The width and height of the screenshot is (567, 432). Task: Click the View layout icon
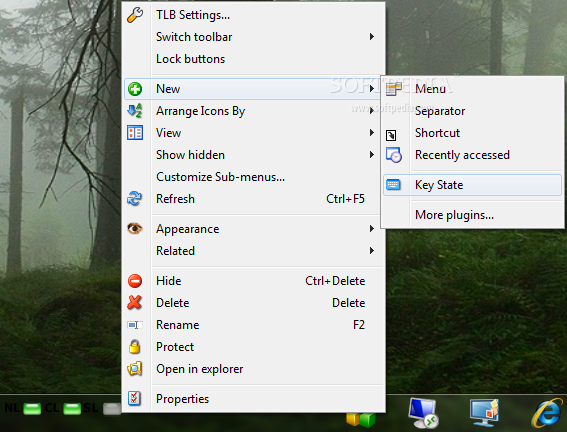point(135,133)
